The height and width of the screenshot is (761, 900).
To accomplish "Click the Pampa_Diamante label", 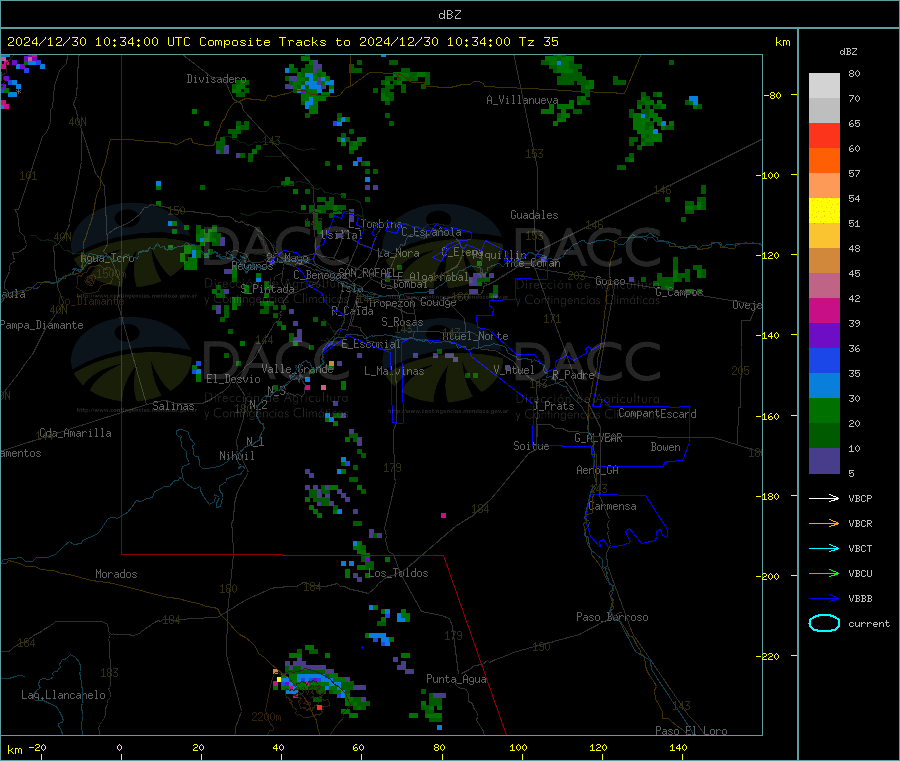I will point(41,325).
